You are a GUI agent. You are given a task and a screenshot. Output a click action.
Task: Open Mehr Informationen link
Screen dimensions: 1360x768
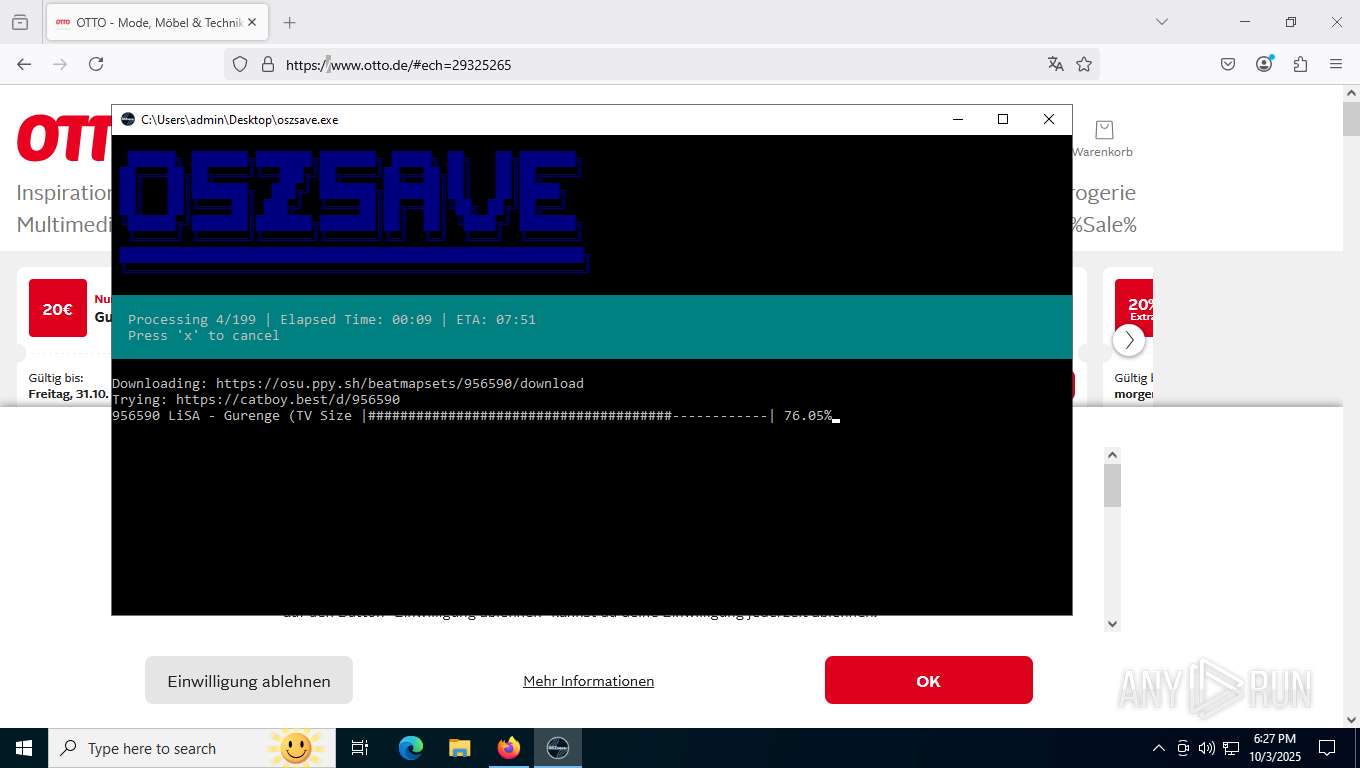pos(588,681)
